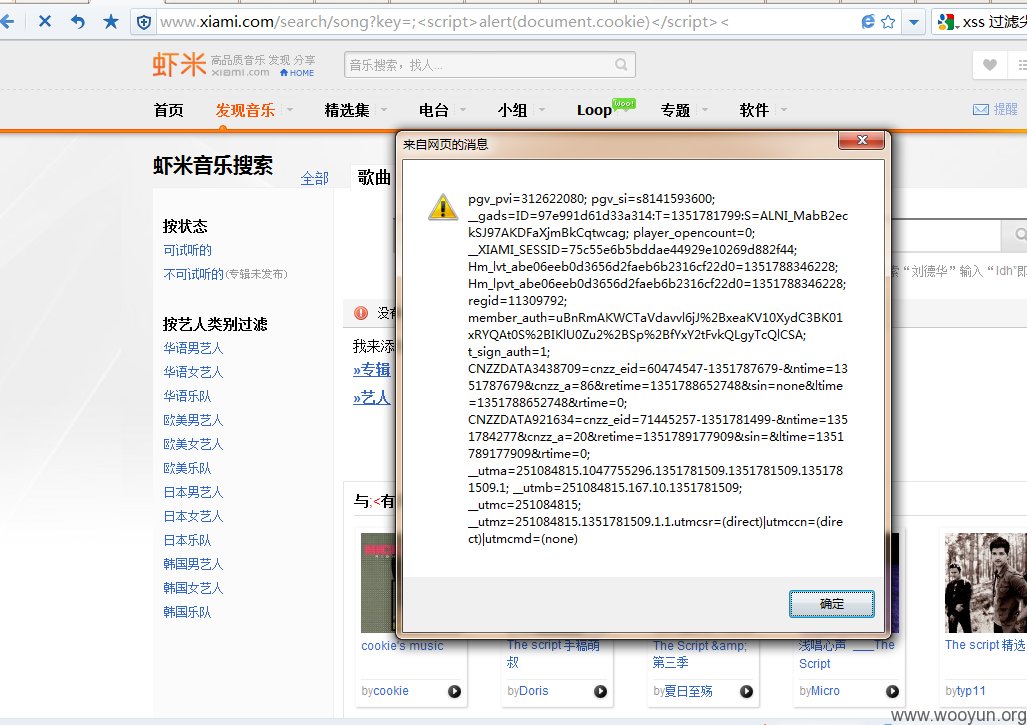Screen dimensions: 1027x725
Task: Filter by 不可试听的 status
Action: click(x=193, y=274)
